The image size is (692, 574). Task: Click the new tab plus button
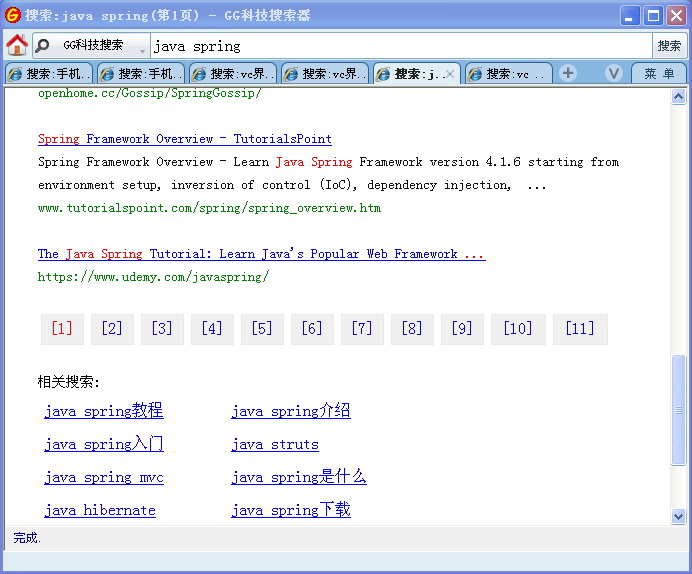[568, 73]
